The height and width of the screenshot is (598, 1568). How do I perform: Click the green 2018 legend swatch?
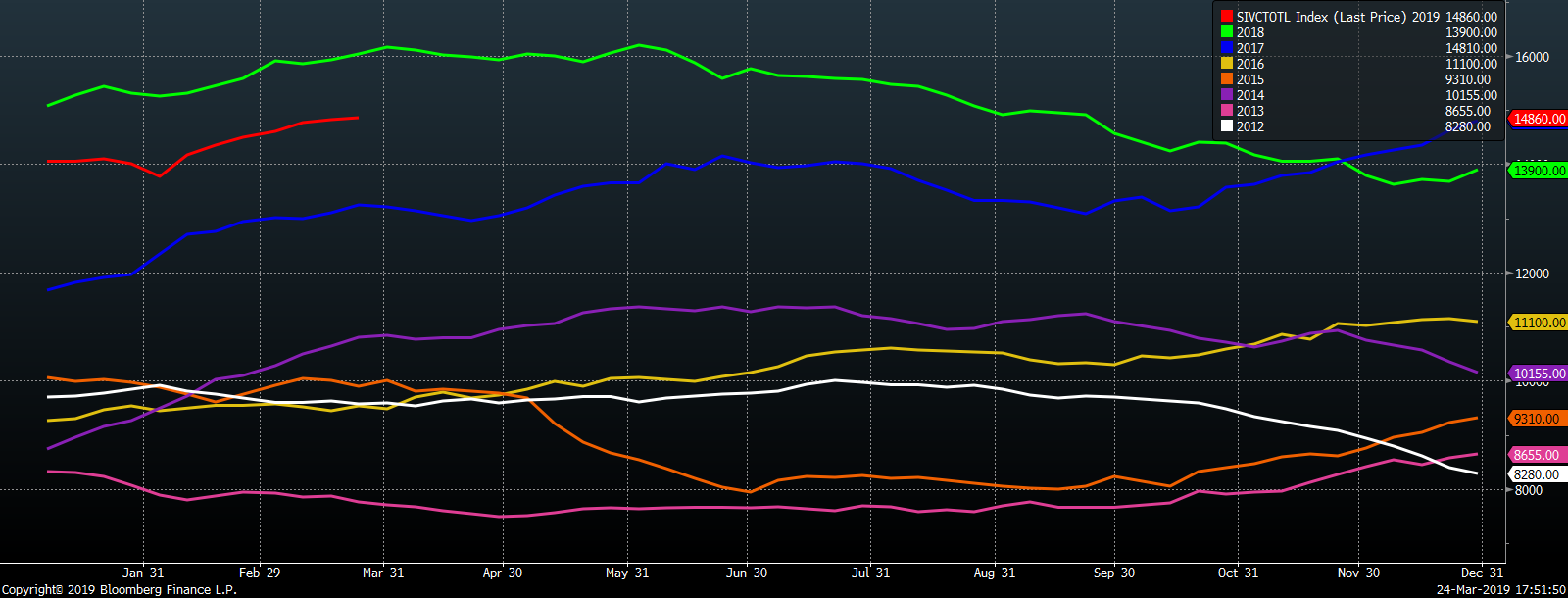tap(1226, 32)
